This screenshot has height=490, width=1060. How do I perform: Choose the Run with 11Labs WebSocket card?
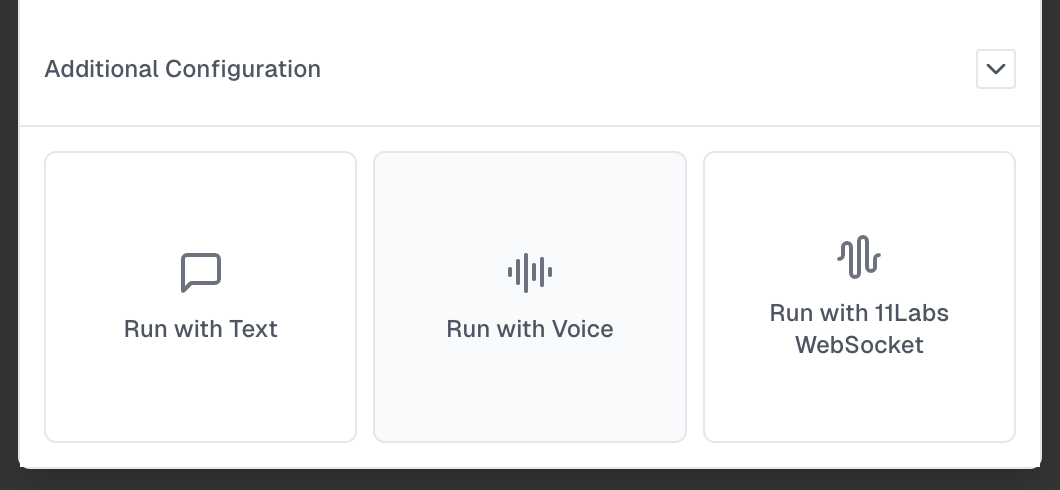click(x=859, y=297)
